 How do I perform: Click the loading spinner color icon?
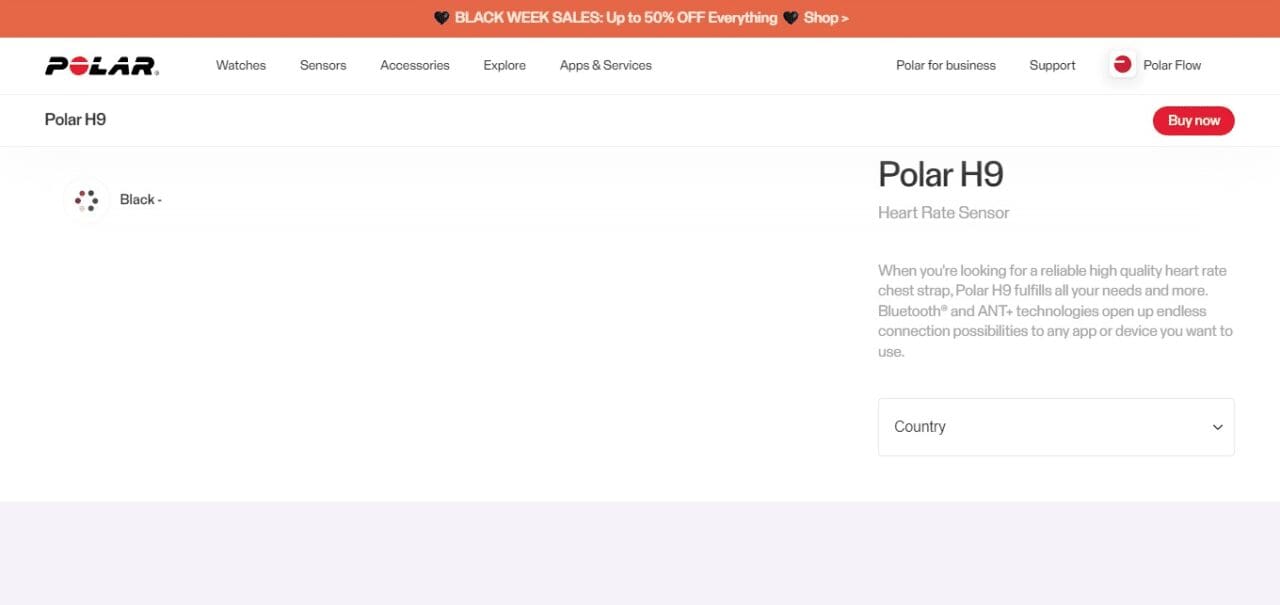tap(86, 200)
